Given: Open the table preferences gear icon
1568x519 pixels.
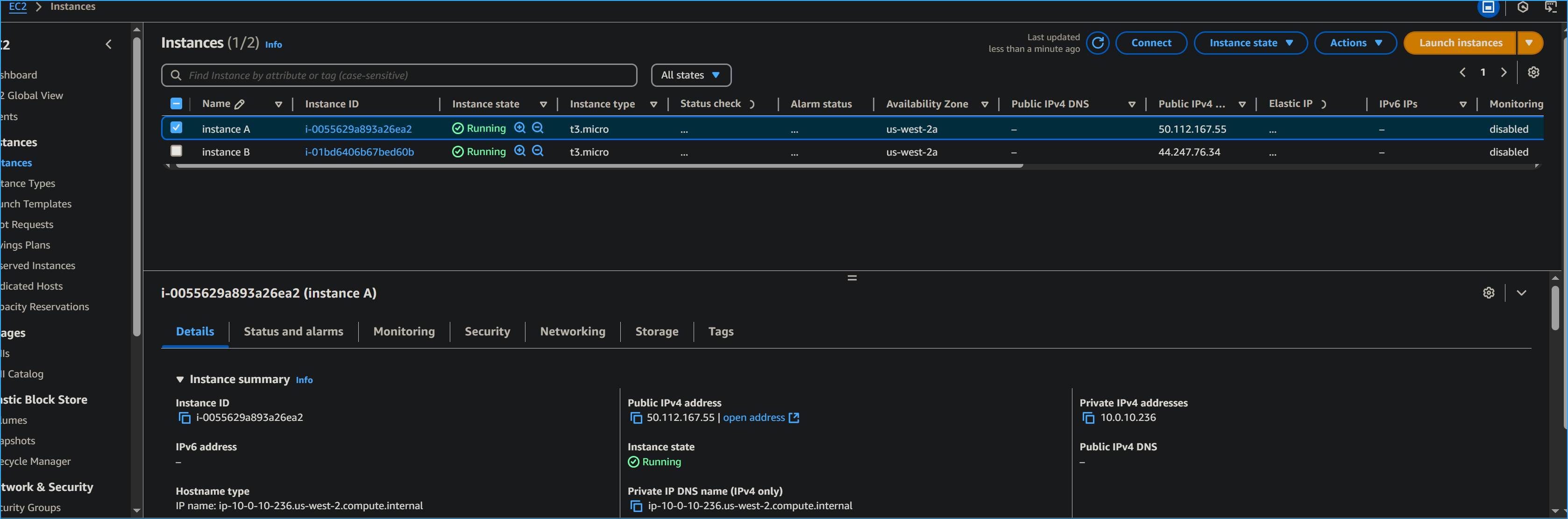Looking at the screenshot, I should pos(1533,72).
